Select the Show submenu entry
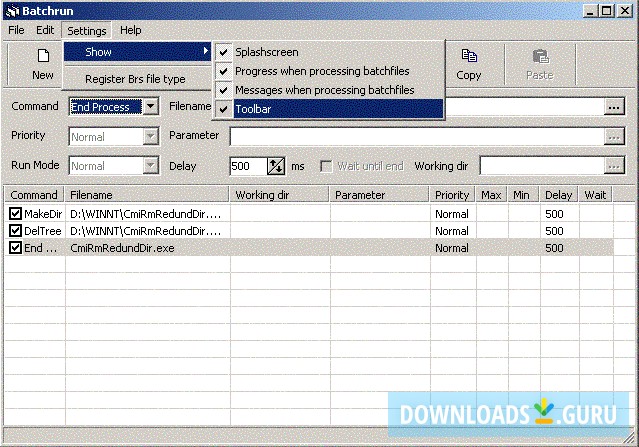Screen dimensions: 639x447 tap(137, 52)
